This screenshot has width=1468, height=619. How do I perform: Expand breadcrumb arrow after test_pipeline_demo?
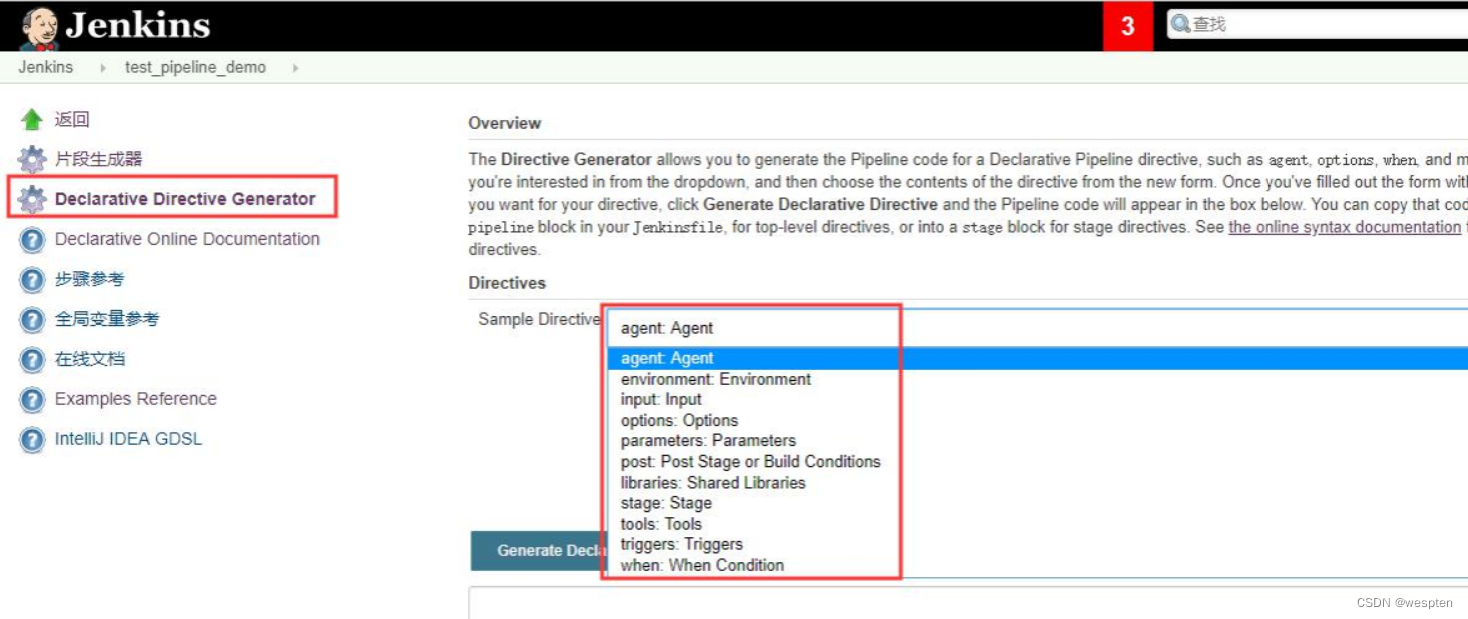coord(295,68)
